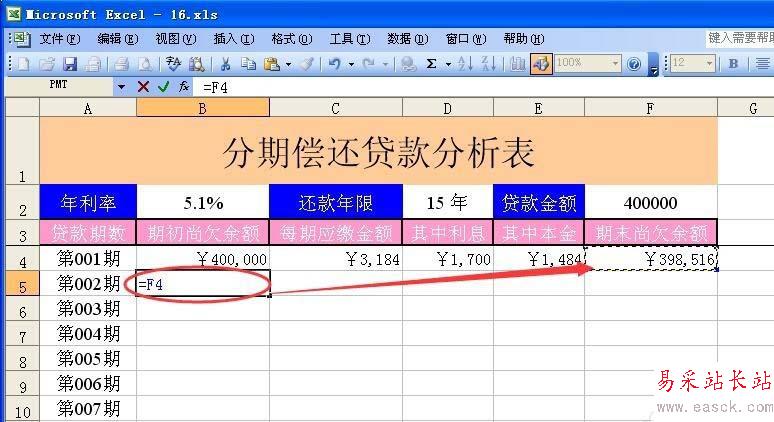This screenshot has height=422, width=774.
Task: Click the AutoSum sigma icon
Action: 431,64
